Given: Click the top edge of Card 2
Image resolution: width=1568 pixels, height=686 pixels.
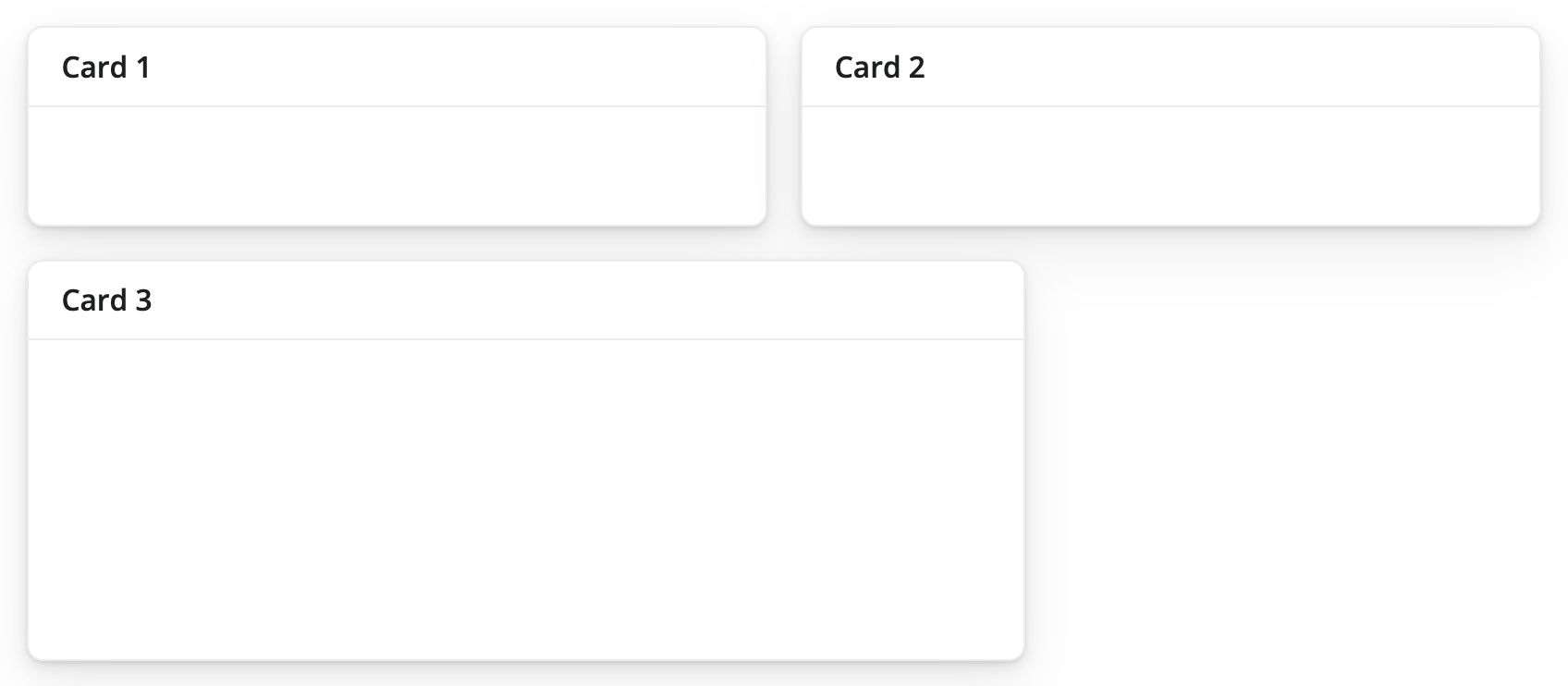Looking at the screenshot, I should (x=1170, y=29).
